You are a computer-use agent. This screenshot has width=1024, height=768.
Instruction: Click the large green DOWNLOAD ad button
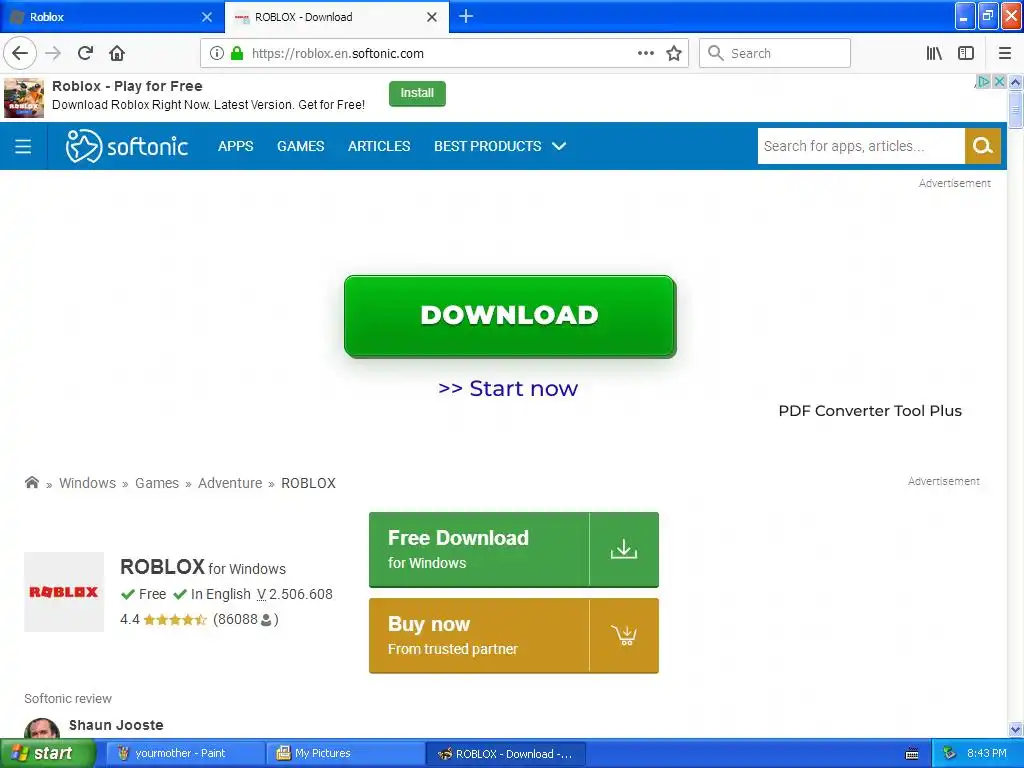(510, 316)
